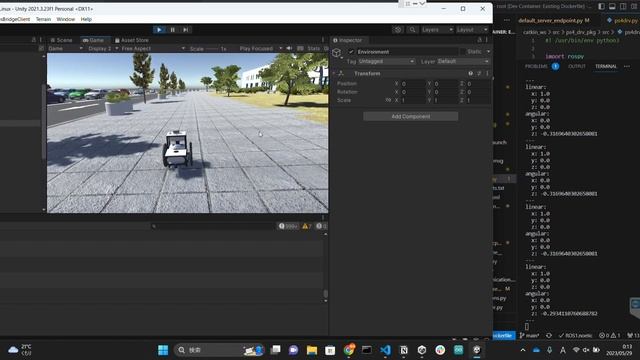640x360 pixels.
Task: Open Transform presets icon
Action: [479, 73]
